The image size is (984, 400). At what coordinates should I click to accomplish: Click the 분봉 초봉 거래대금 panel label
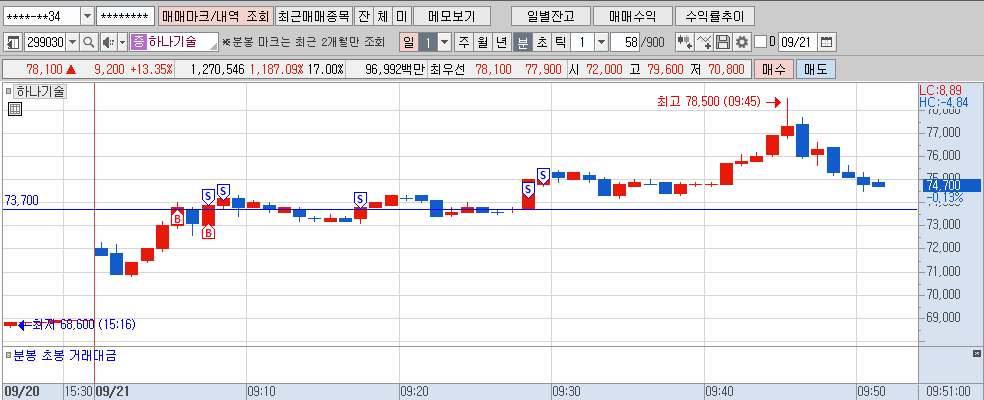tap(65, 356)
